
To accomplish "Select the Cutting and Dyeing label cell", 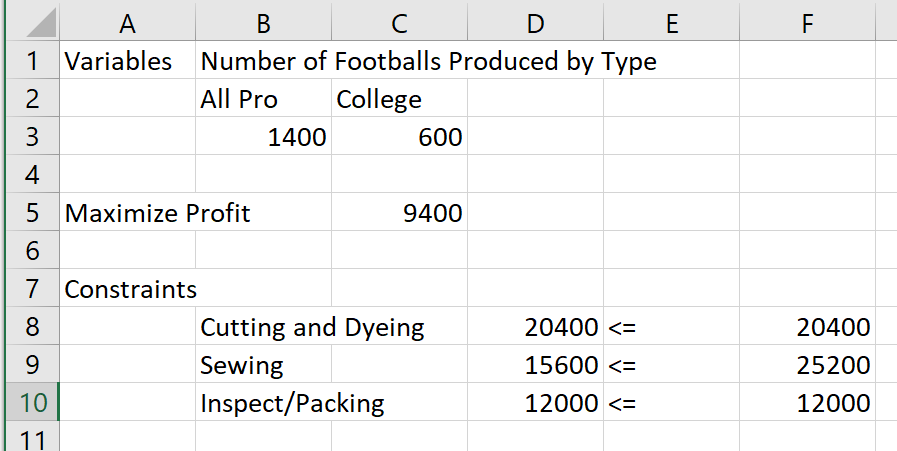I will coord(263,327).
